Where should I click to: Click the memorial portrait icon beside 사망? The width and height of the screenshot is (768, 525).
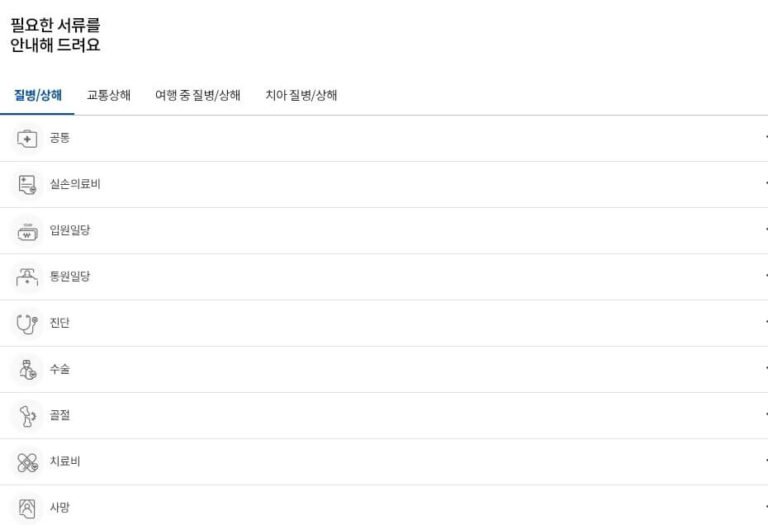click(x=27, y=508)
